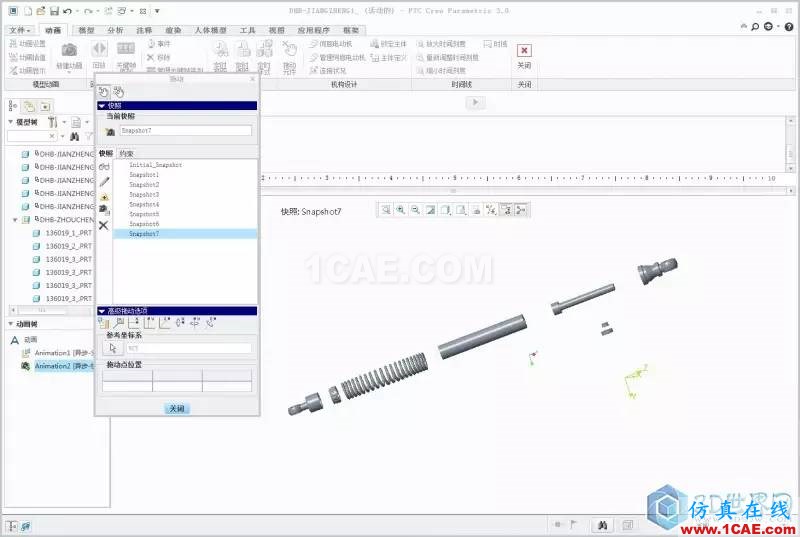Open the File menu dropdown

point(20,31)
